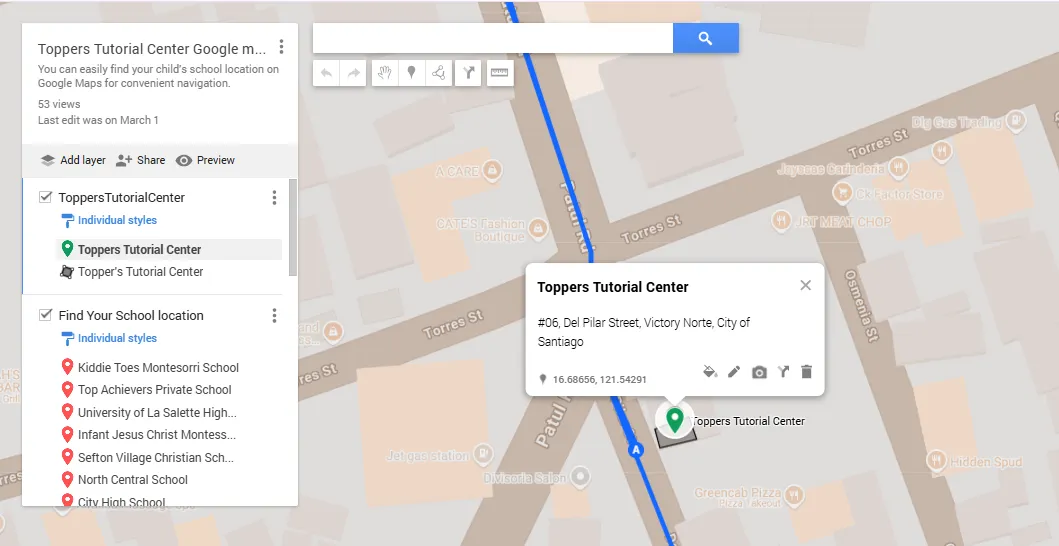Image resolution: width=1059 pixels, height=546 pixels.
Task: Click A CARE shop map icon
Action: pyautogui.click(x=493, y=170)
